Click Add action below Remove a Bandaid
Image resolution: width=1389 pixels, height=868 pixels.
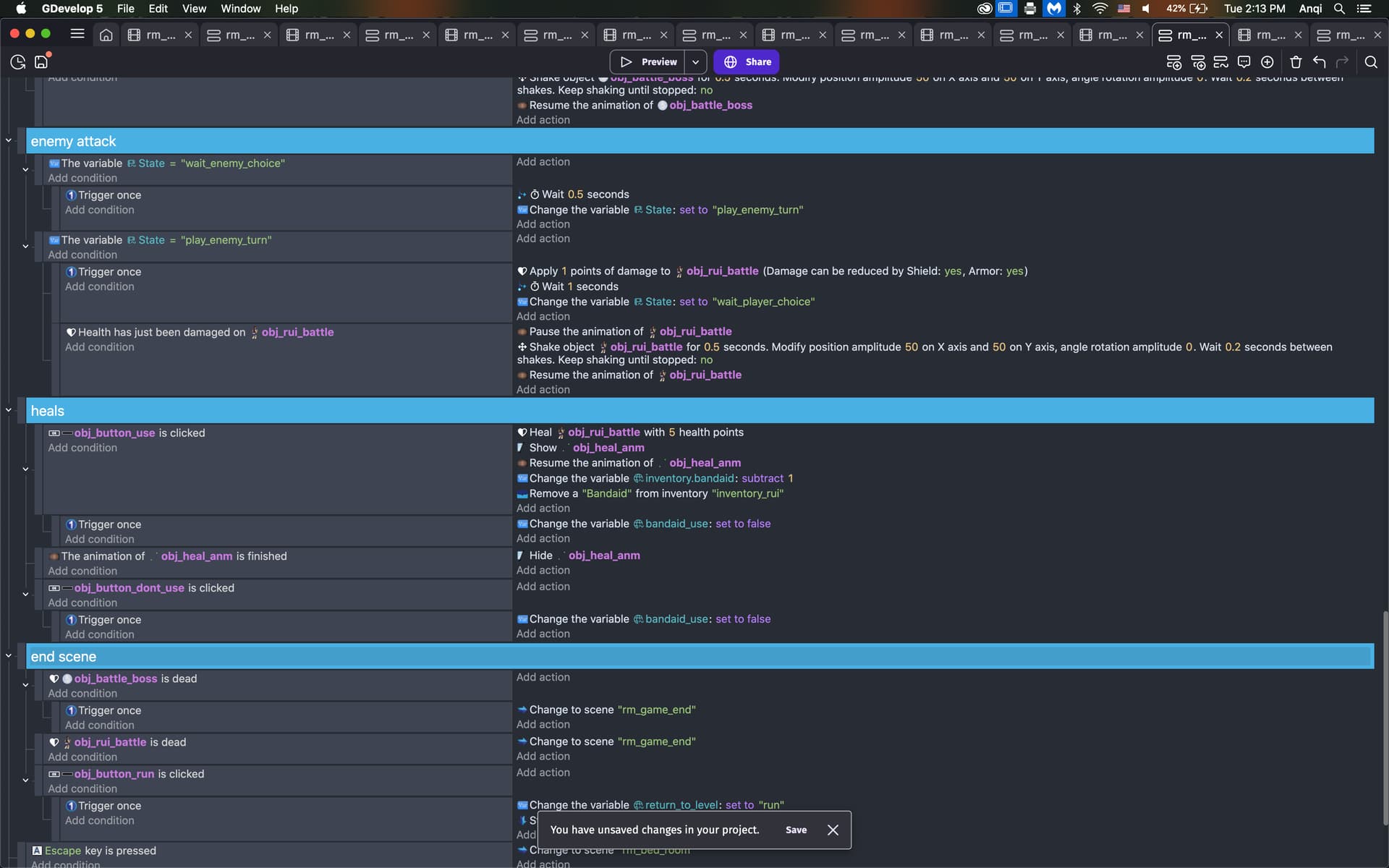pyautogui.click(x=543, y=509)
